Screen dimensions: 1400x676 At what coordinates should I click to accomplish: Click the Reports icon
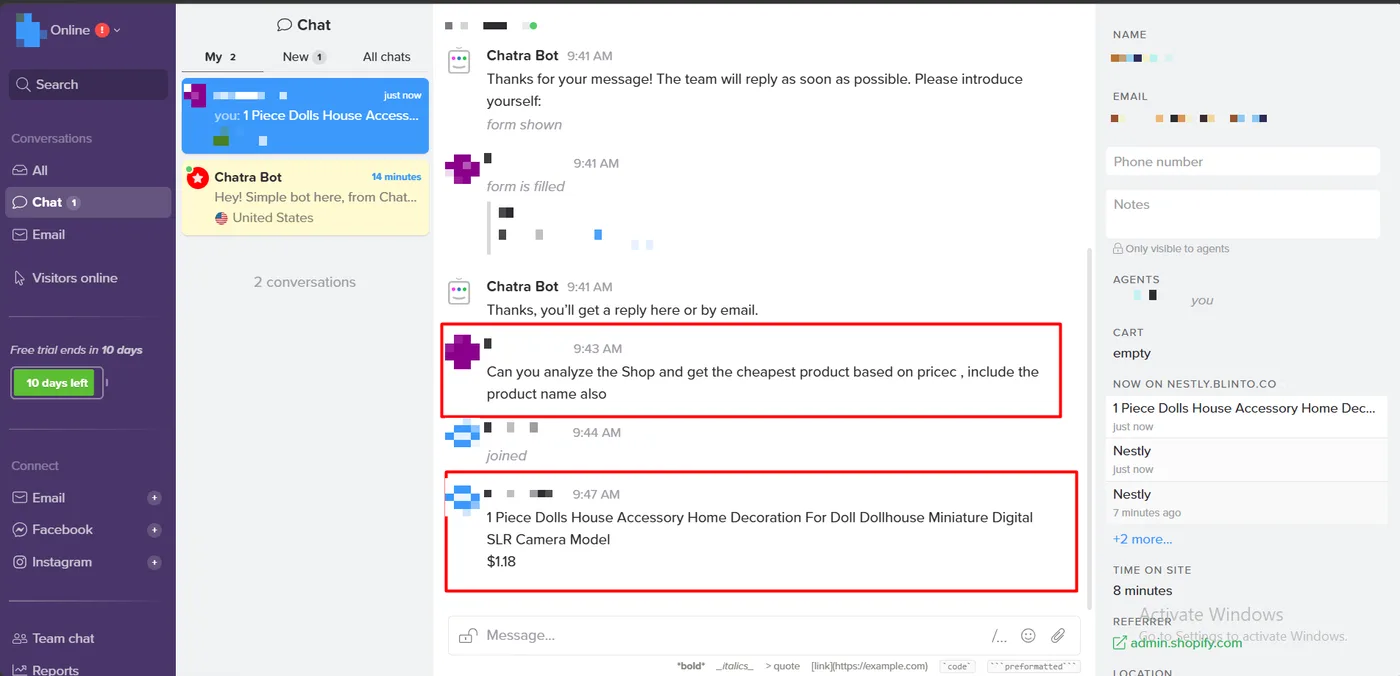pyautogui.click(x=20, y=670)
